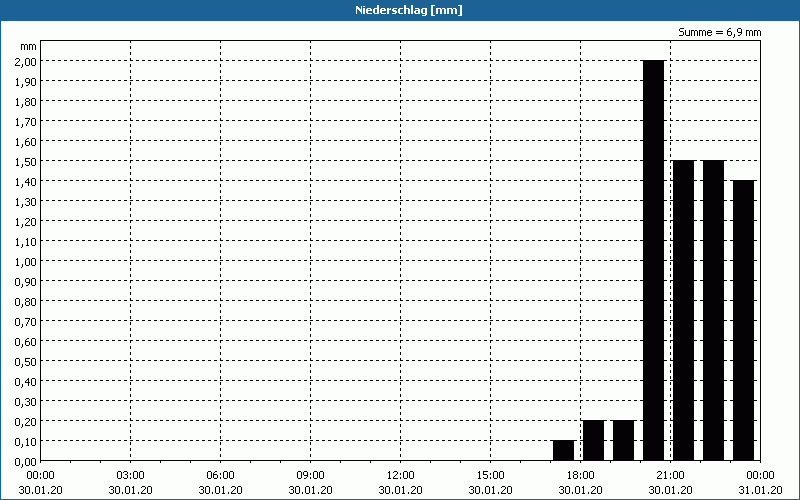Click the Summe = 6,9 mm label
Image resolution: width=800 pixels, height=500 pixels.
tap(719, 33)
